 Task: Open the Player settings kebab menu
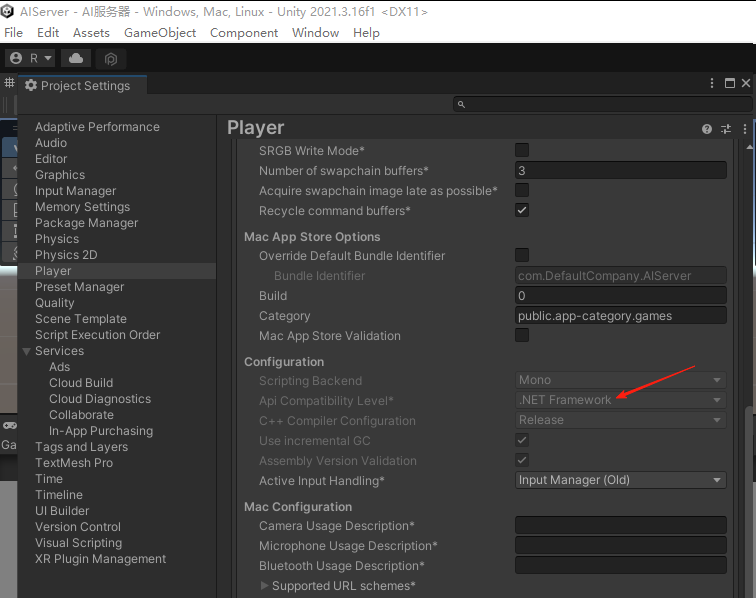point(744,129)
